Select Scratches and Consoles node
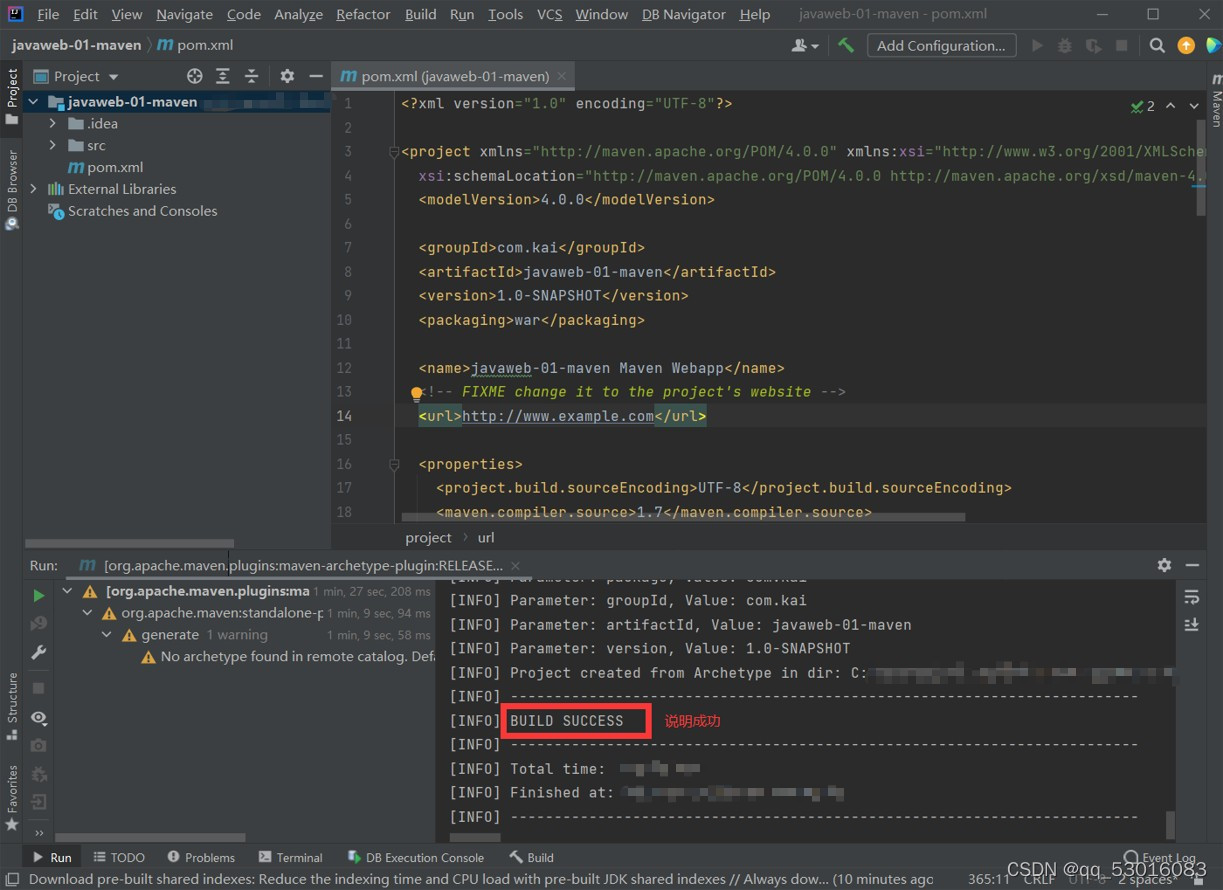This screenshot has height=890, width=1223. coord(133,211)
